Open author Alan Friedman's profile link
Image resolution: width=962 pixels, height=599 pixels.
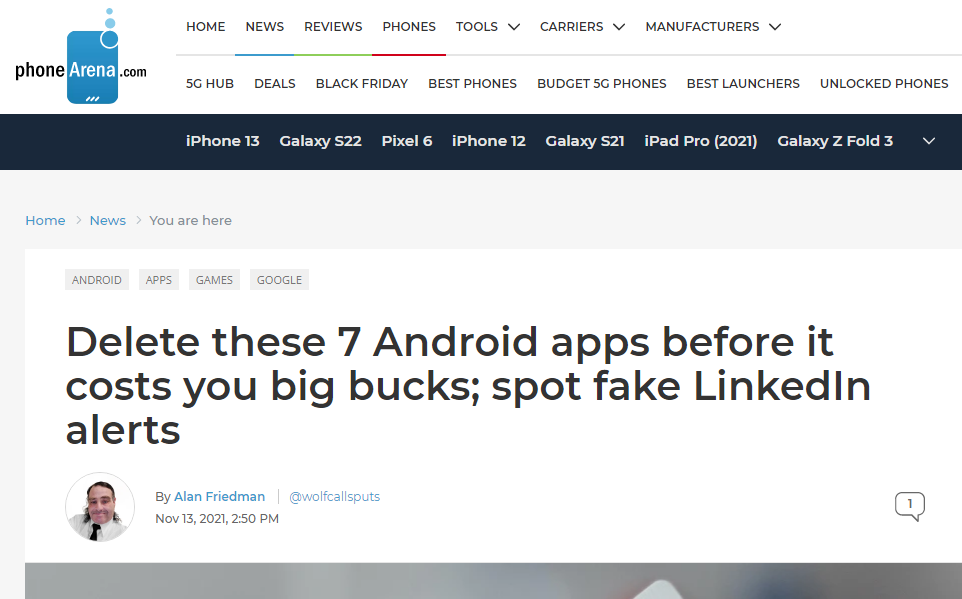220,497
